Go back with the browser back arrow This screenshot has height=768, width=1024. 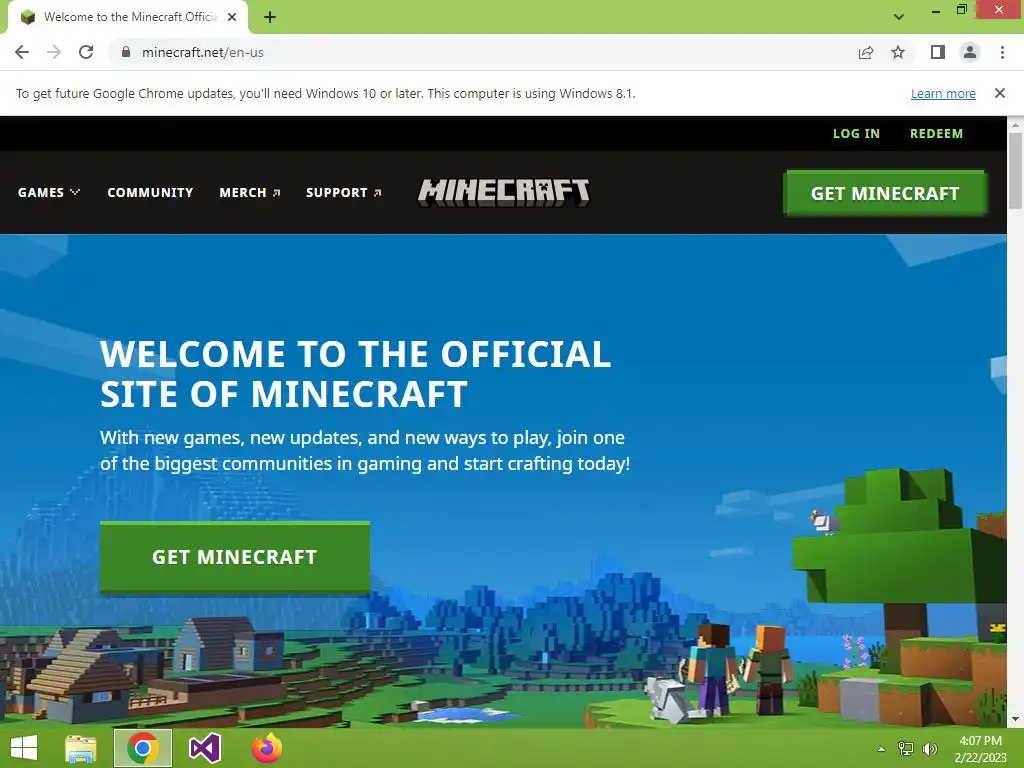(x=22, y=52)
